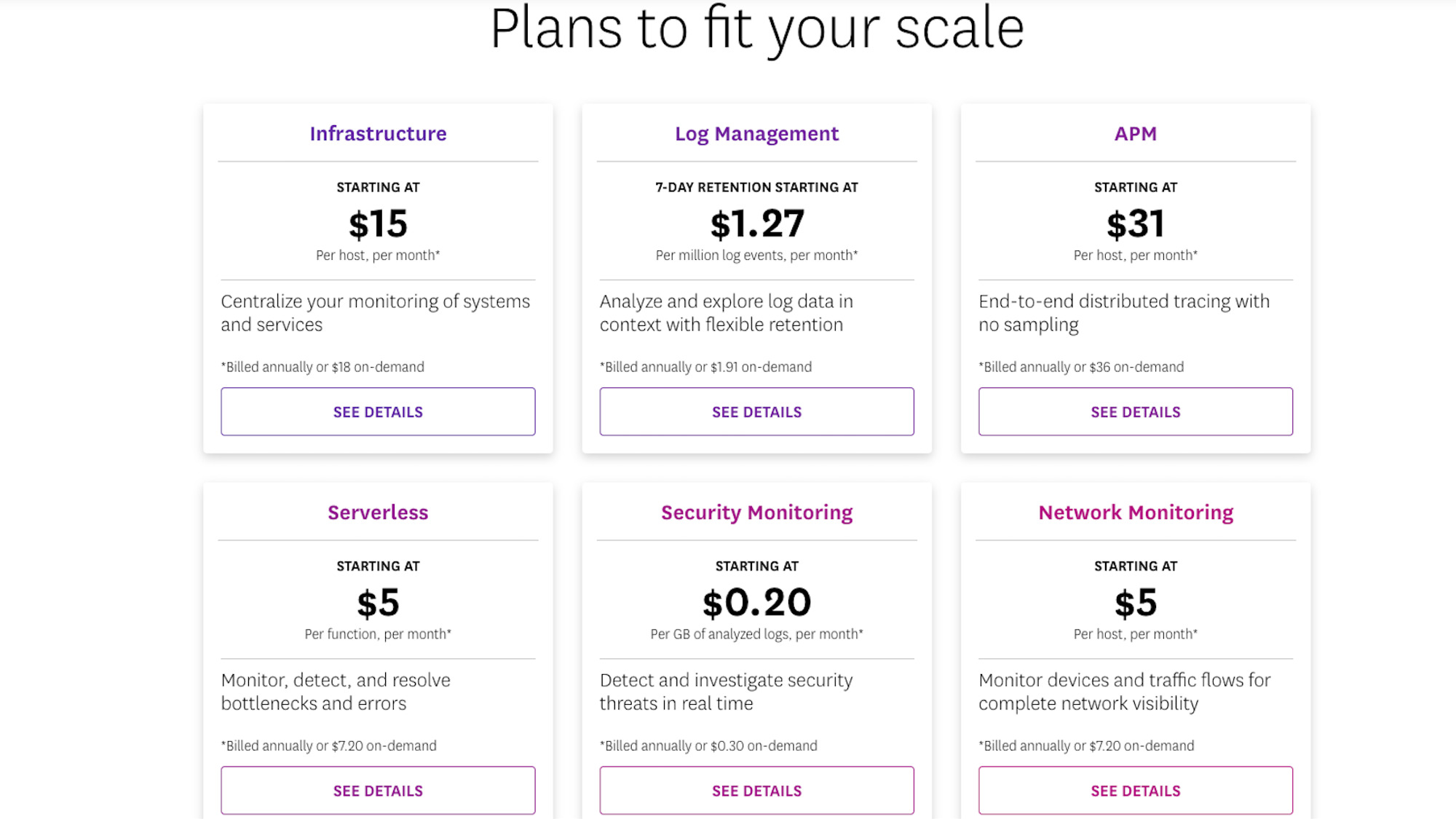Open the Network Monitoring plan title
1456x819 pixels.
(x=1135, y=513)
